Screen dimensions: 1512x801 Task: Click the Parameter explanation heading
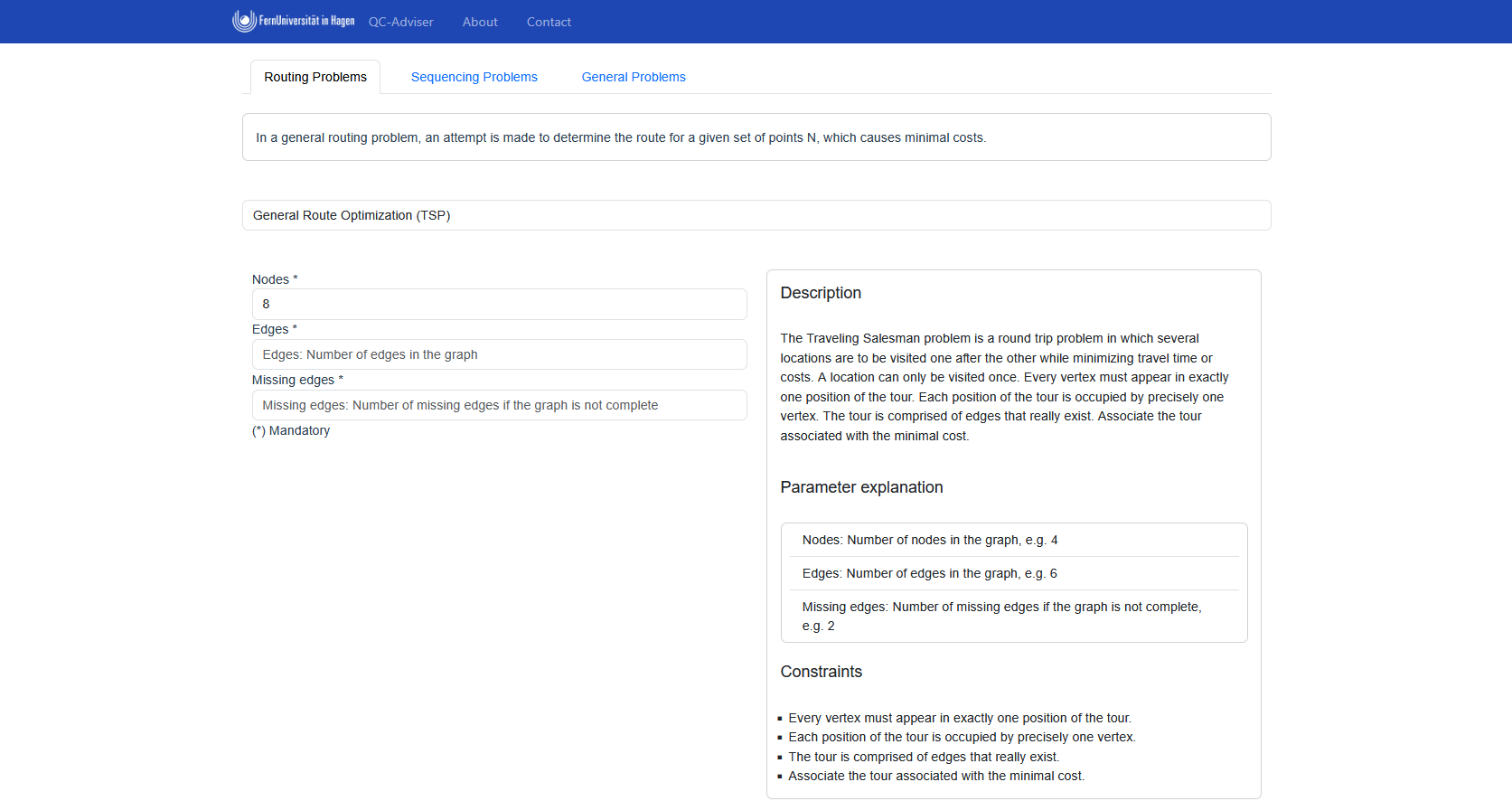[x=861, y=487]
